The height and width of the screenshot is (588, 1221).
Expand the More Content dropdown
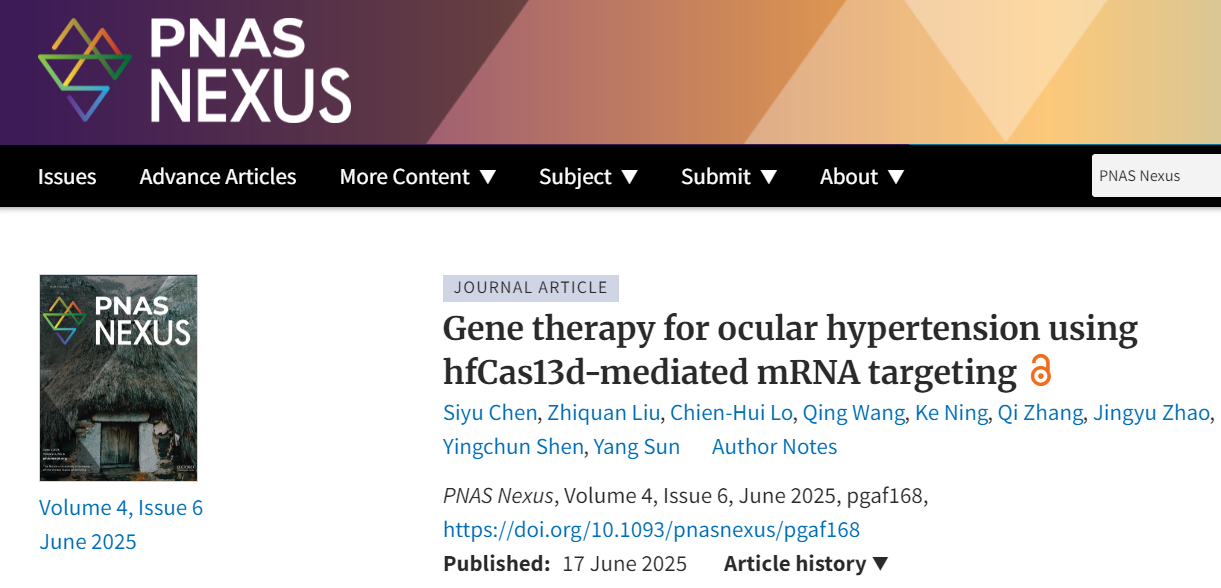pyautogui.click(x=417, y=177)
